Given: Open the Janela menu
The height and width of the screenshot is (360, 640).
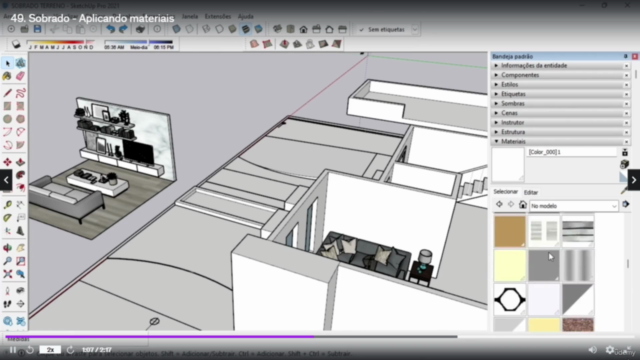Looking at the screenshot, I should (190, 16).
